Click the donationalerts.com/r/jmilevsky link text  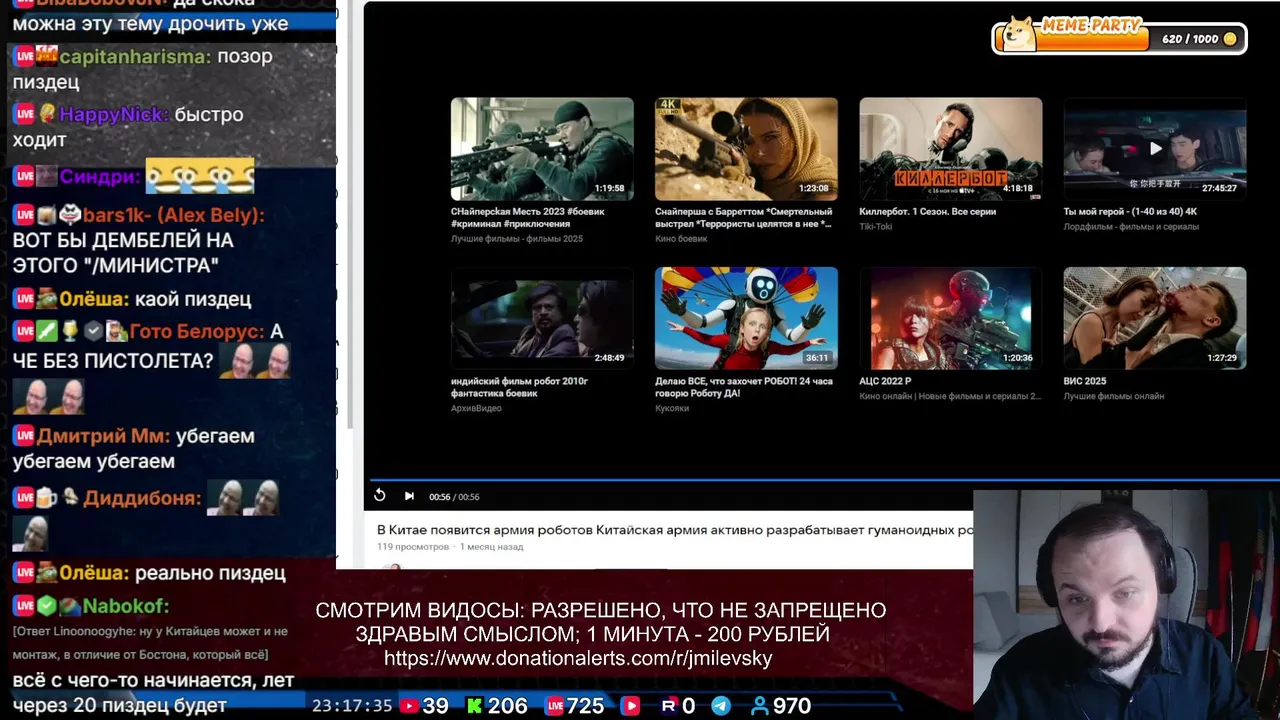point(578,659)
